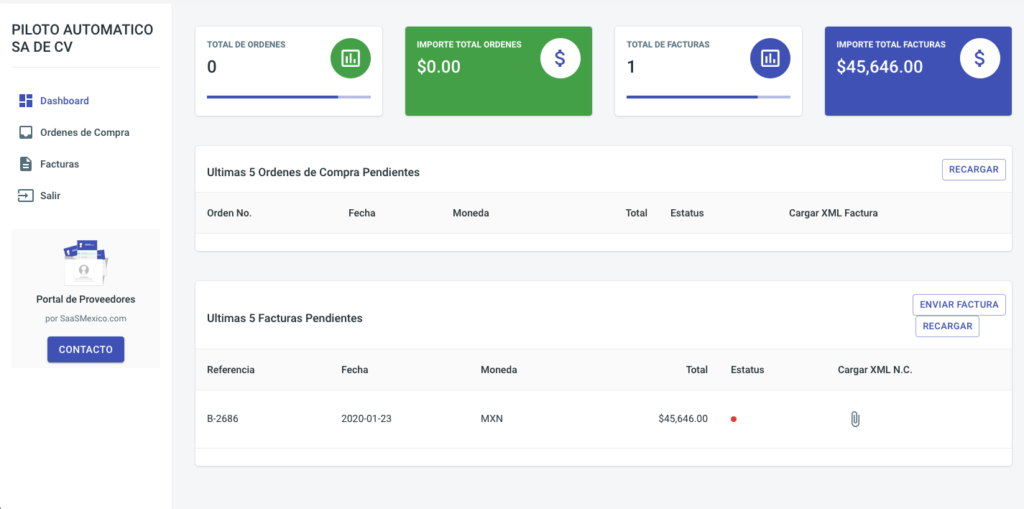Click the Estatus header in purchase orders table

687,213
